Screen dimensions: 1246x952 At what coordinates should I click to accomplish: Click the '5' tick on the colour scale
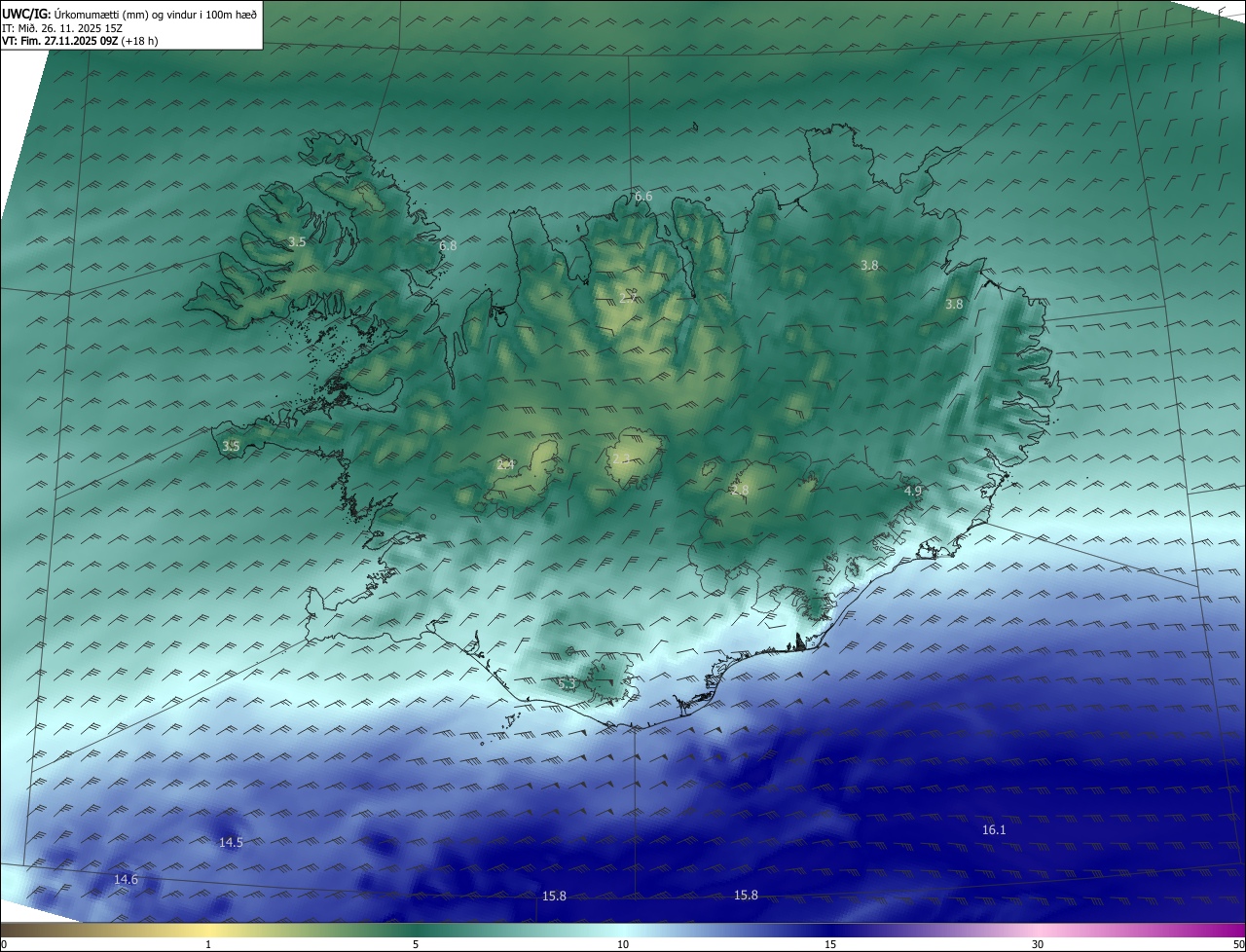[416, 945]
